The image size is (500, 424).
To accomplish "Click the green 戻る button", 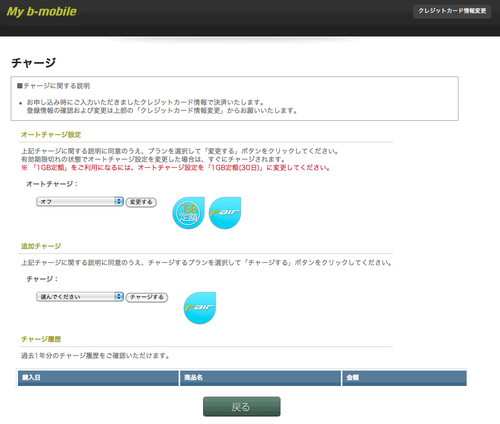I will 242,407.
